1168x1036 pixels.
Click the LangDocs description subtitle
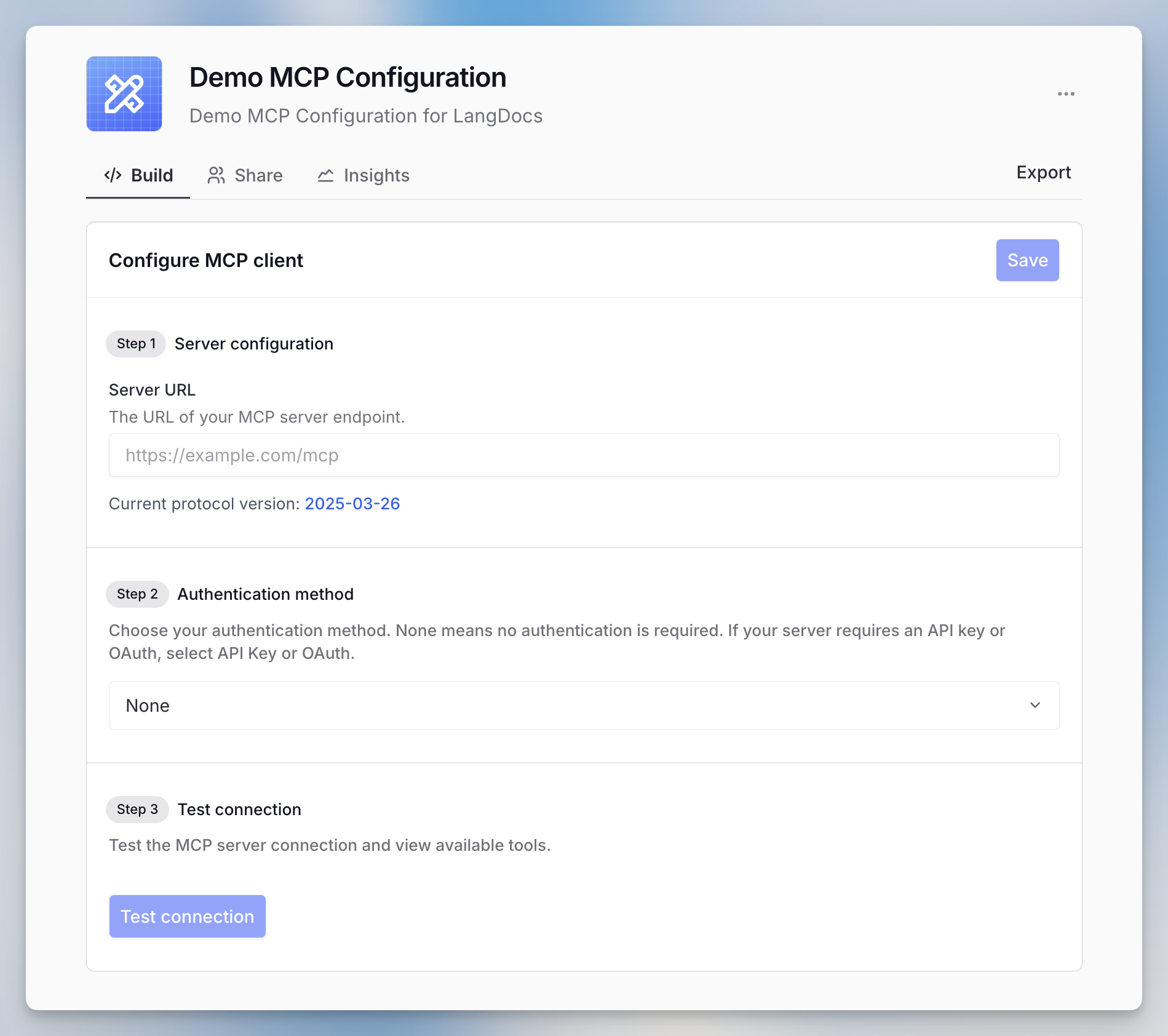(x=365, y=116)
